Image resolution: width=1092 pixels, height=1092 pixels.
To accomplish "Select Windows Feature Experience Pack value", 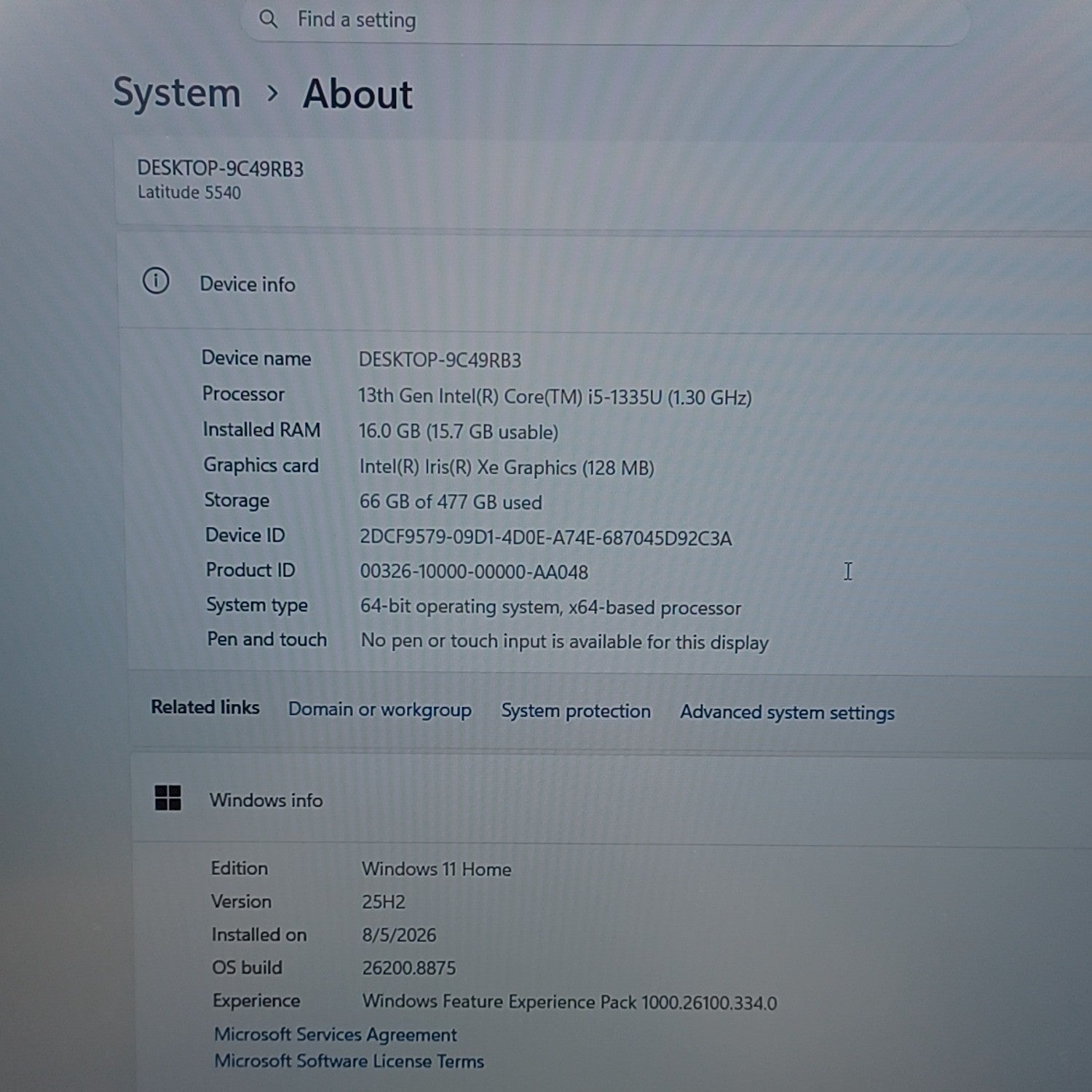I will tap(570, 1002).
